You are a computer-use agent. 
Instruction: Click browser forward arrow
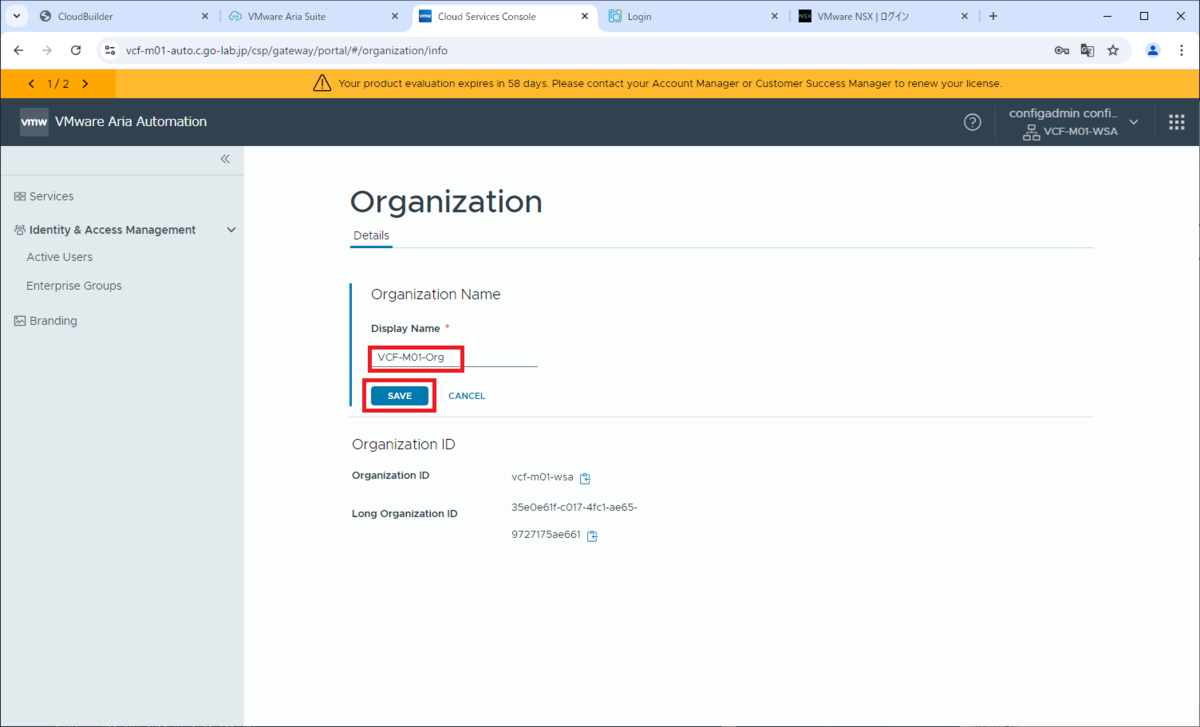46,50
